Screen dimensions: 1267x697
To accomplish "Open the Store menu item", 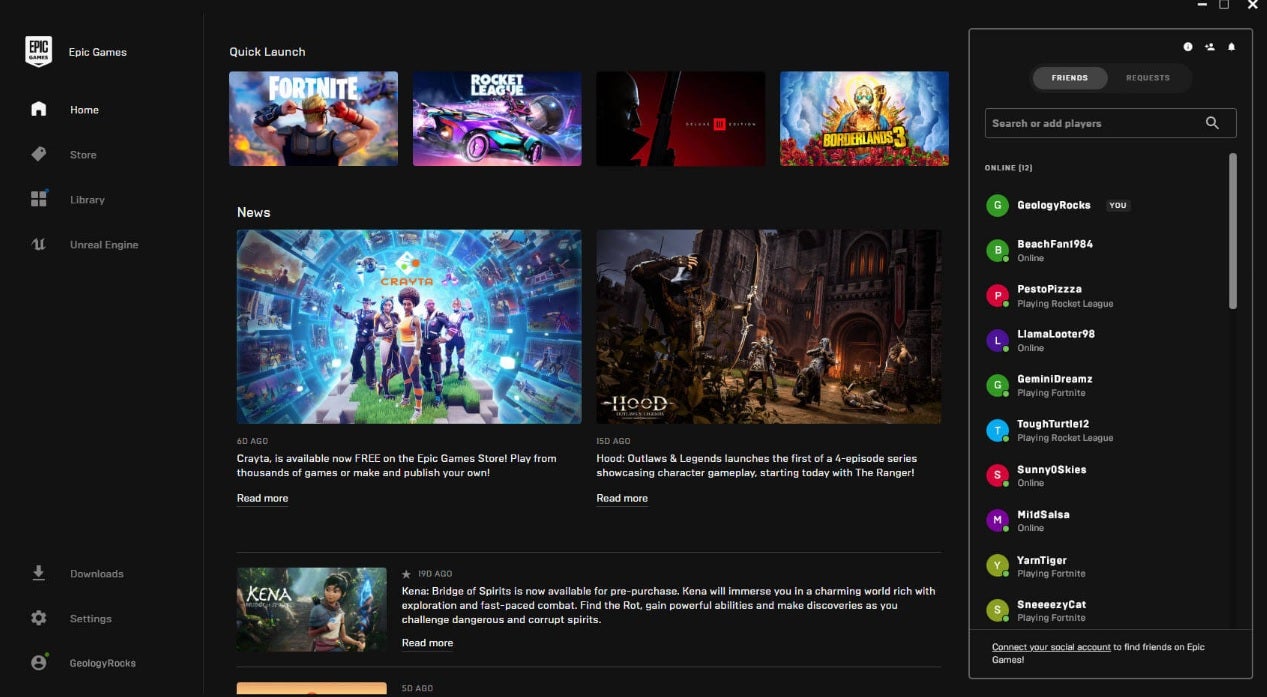I will click(x=83, y=155).
